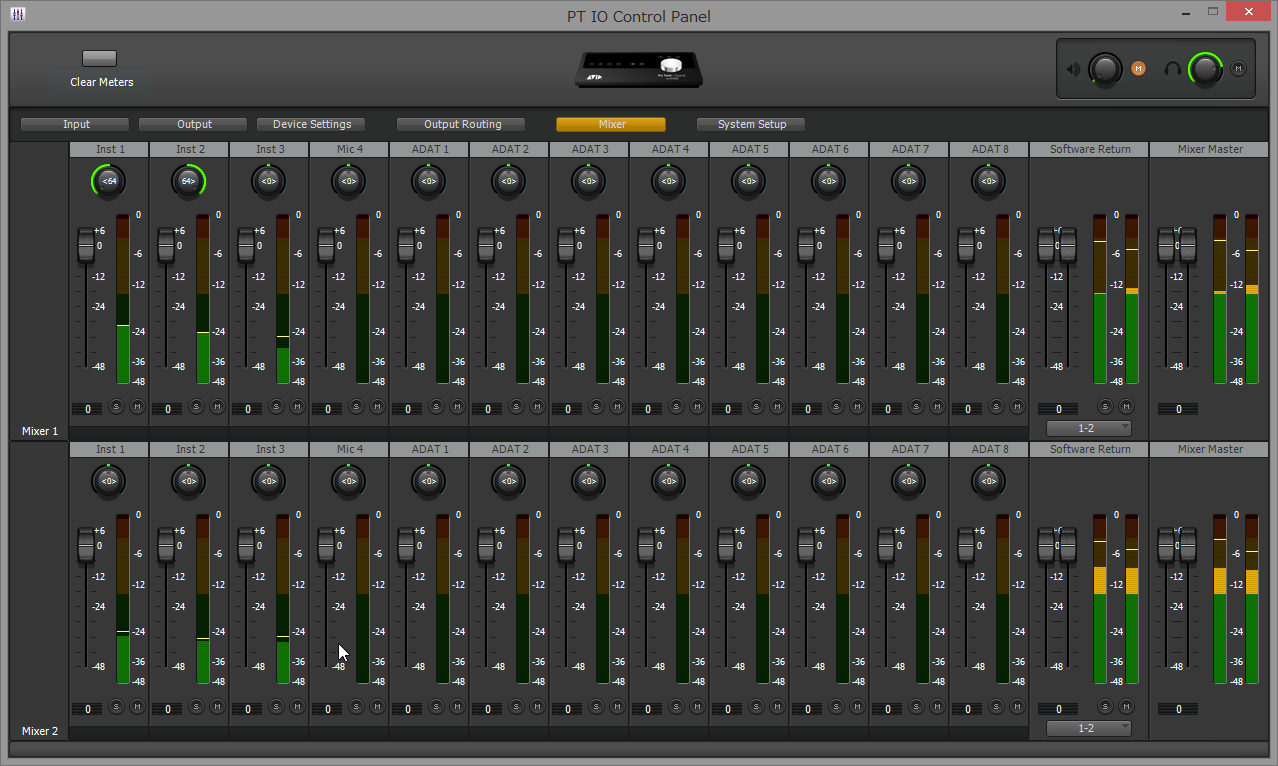Click Mixer 2 ADAT 7 level value field
The height and width of the screenshot is (766, 1278).
(887, 709)
